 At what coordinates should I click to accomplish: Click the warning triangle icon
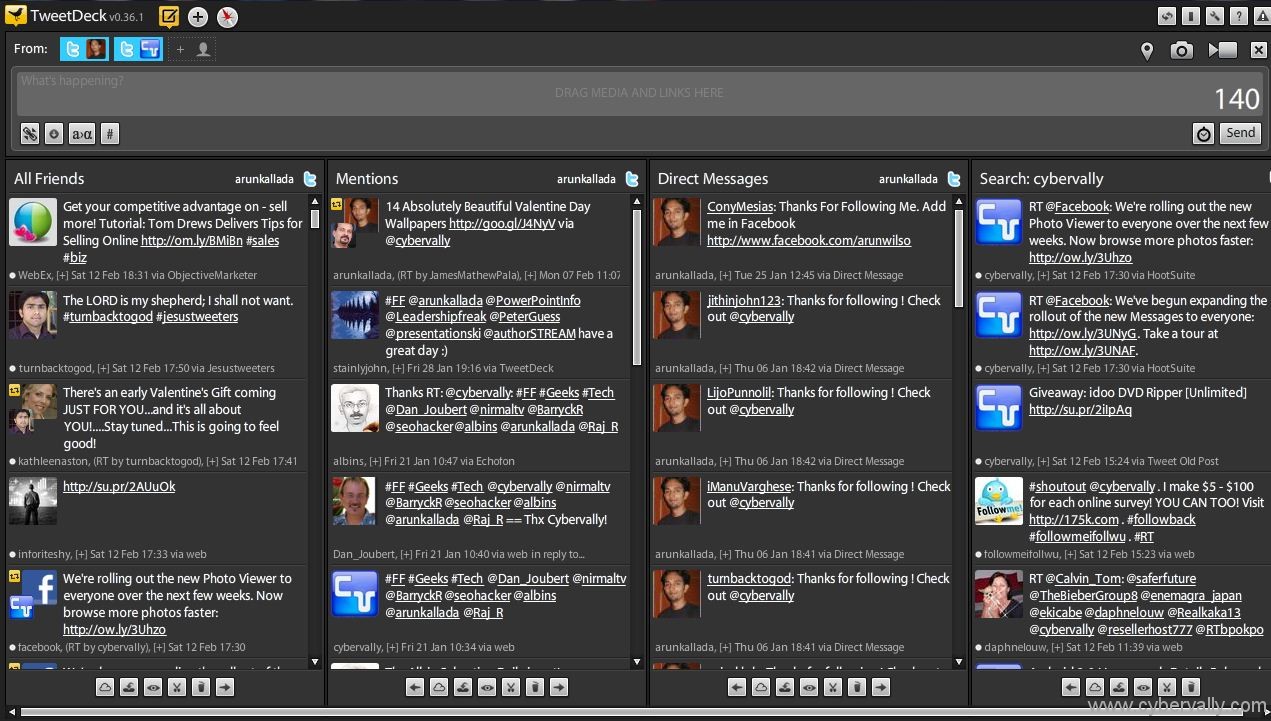[x=1261, y=16]
